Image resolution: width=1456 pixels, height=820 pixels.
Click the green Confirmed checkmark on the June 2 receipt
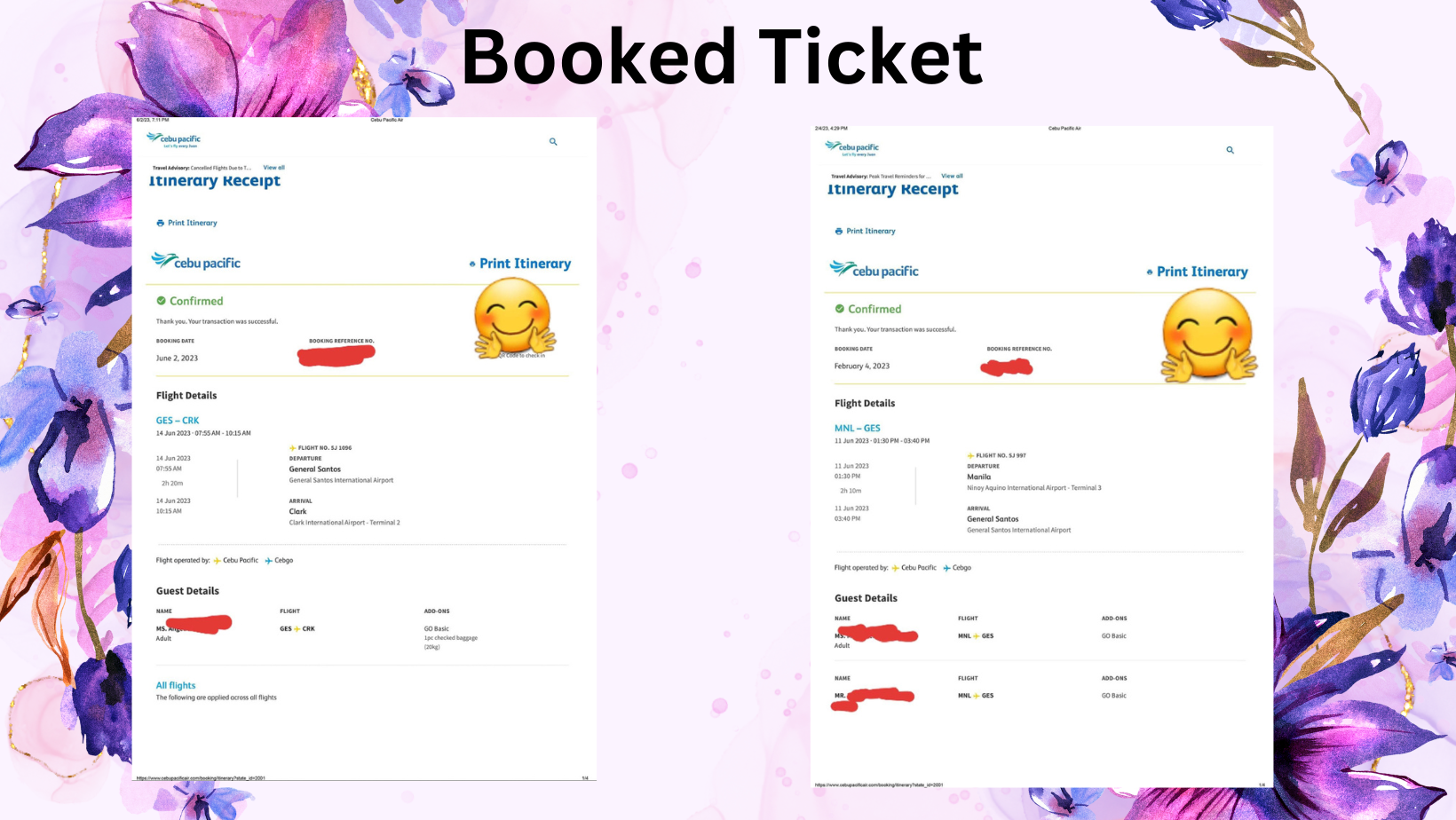(162, 301)
